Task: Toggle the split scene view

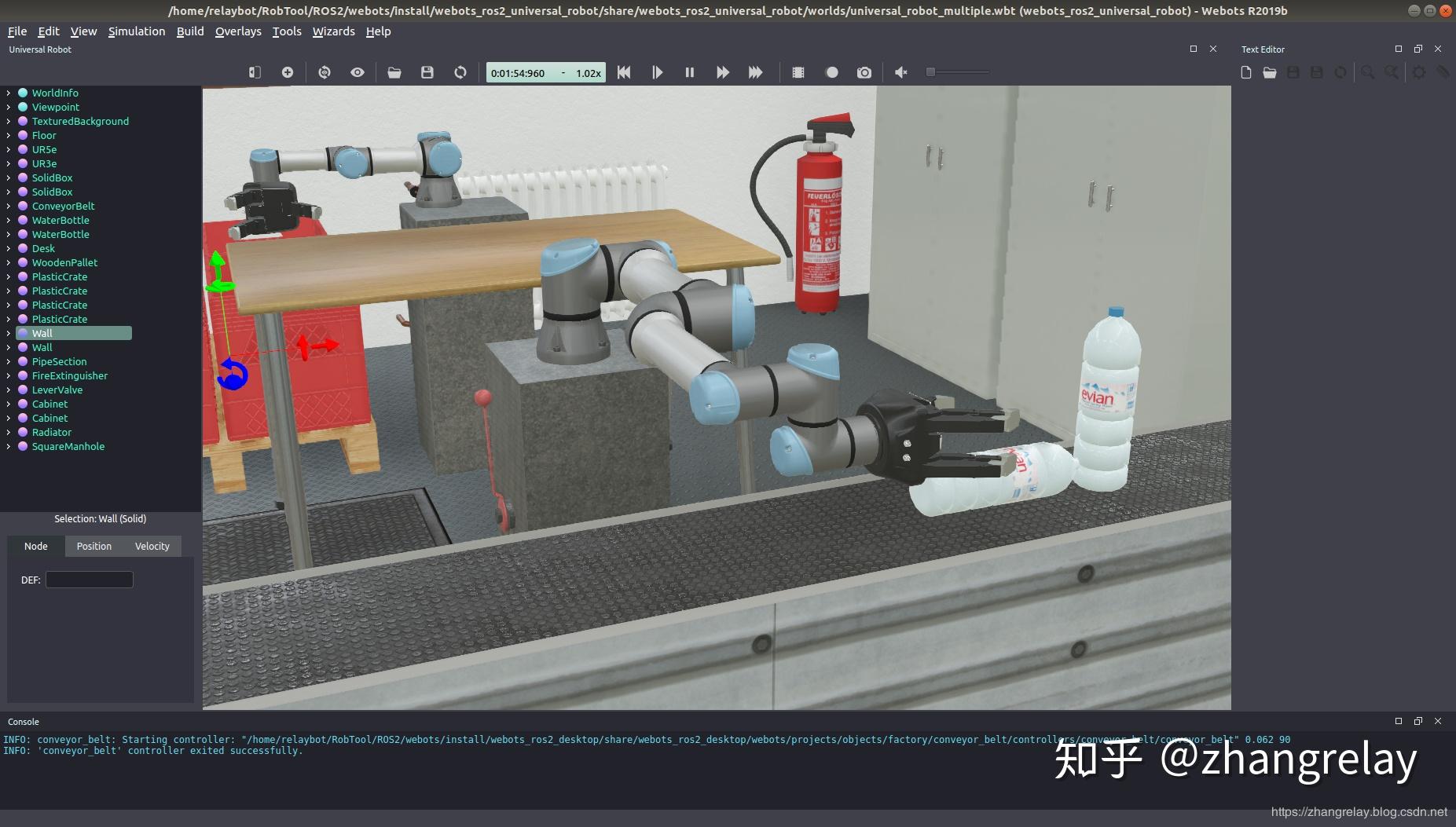Action: [255, 72]
